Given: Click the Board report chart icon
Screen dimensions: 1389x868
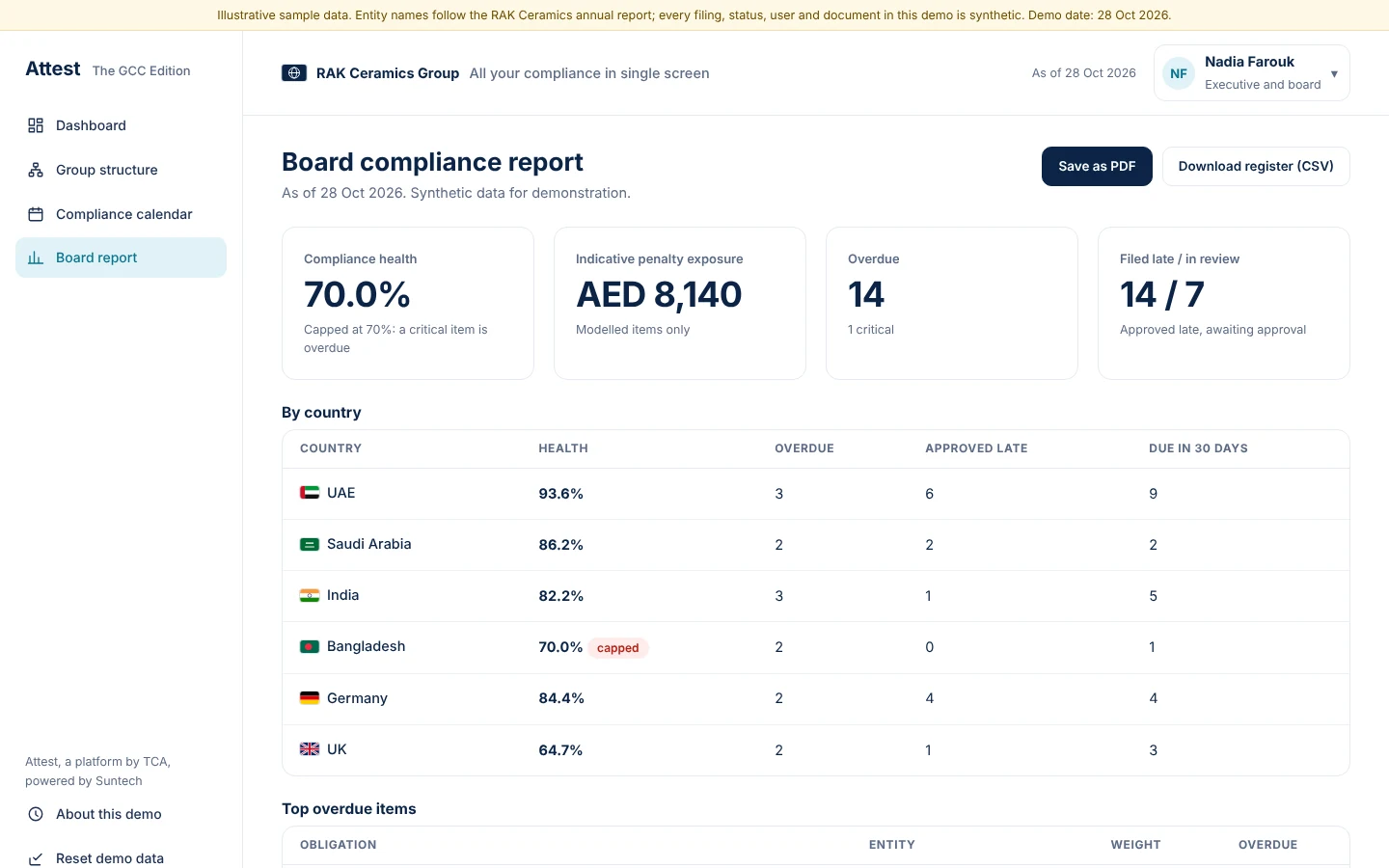Looking at the screenshot, I should pos(36,258).
